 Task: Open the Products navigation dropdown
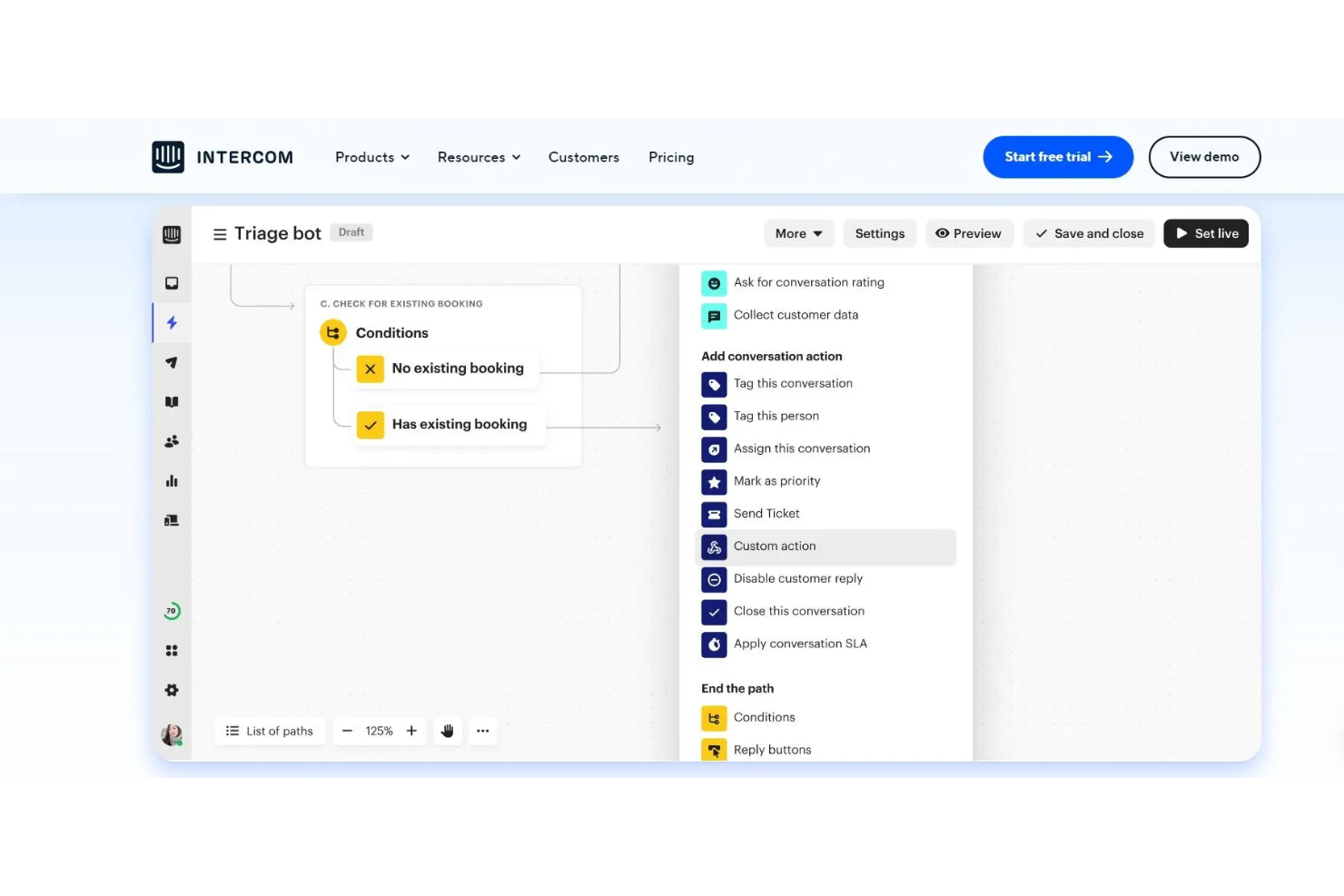tap(371, 156)
